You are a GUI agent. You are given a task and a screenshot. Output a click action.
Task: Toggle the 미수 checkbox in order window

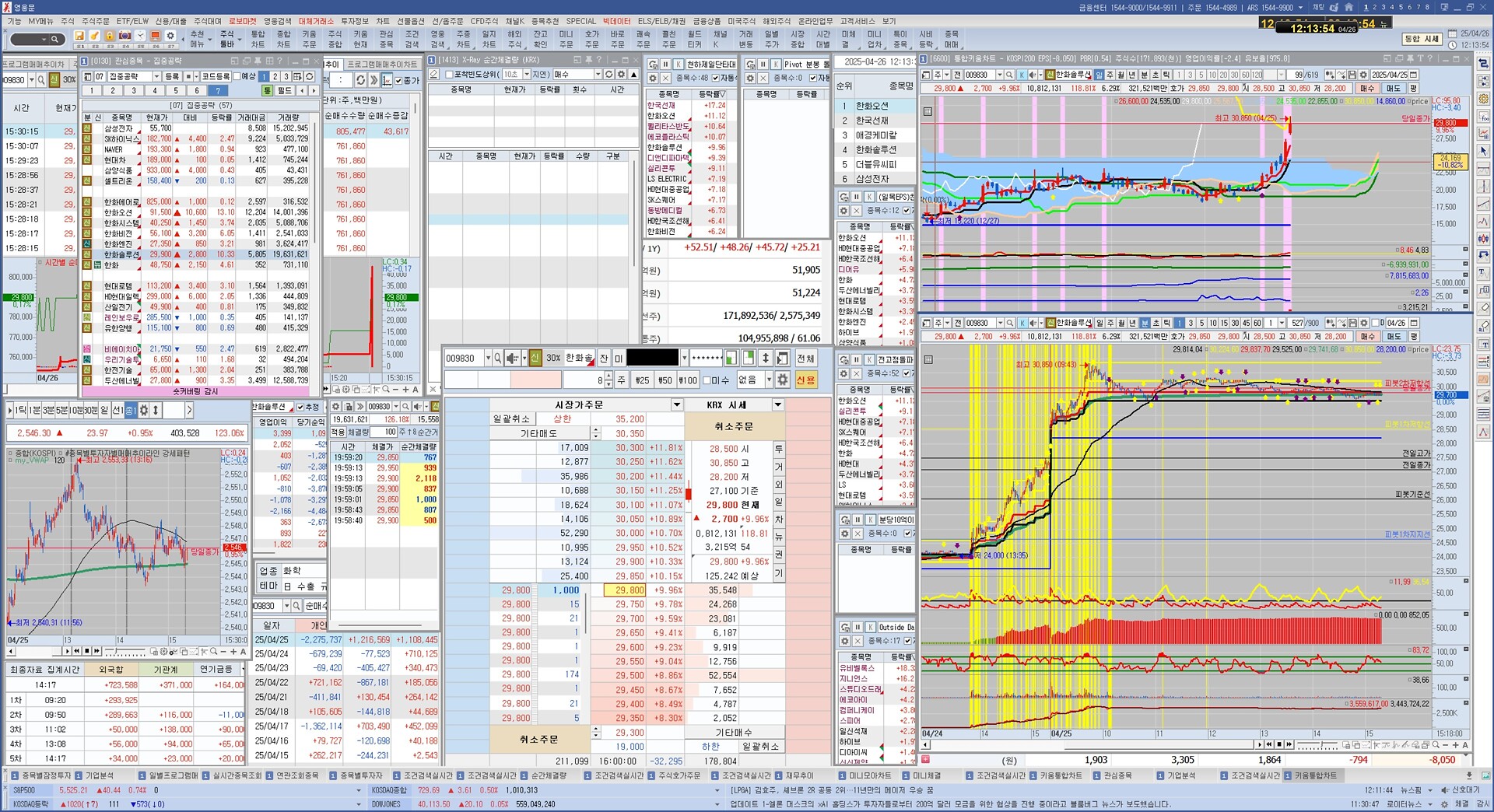(x=707, y=380)
